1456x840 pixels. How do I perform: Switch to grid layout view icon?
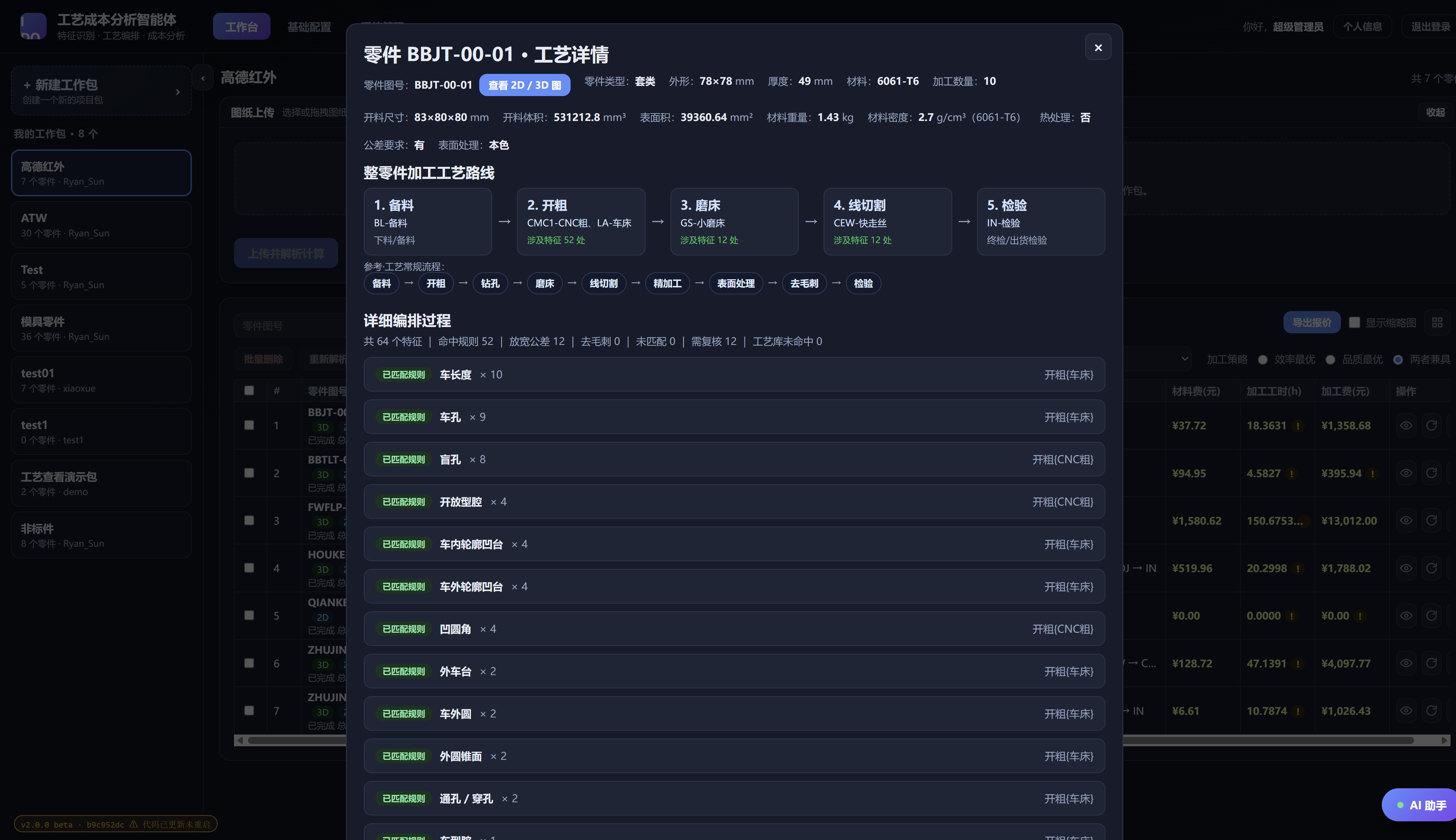click(x=1437, y=322)
